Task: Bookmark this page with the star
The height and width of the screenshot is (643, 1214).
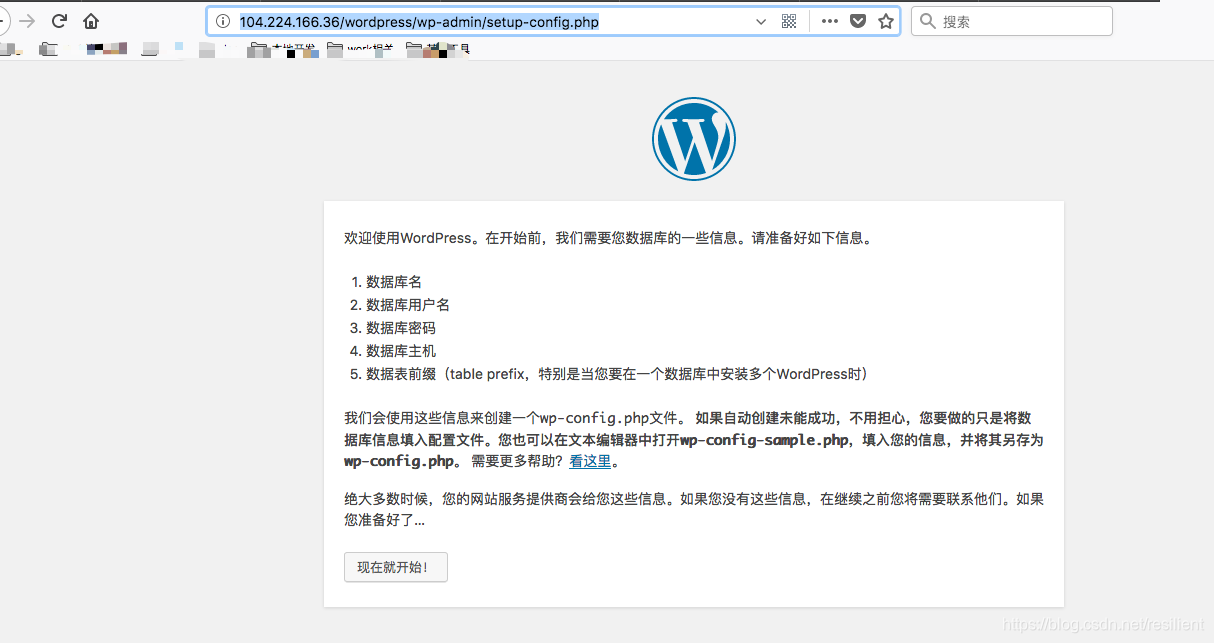Action: (886, 21)
